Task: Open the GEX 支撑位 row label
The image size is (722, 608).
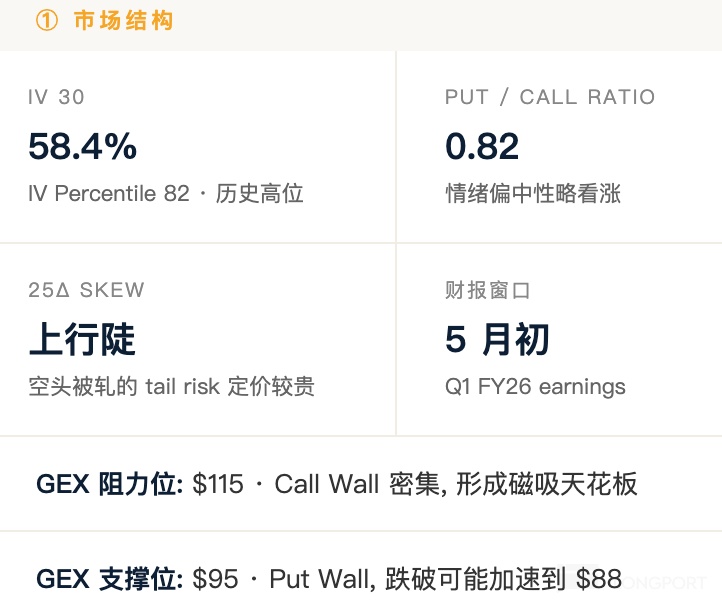Action: click(110, 578)
